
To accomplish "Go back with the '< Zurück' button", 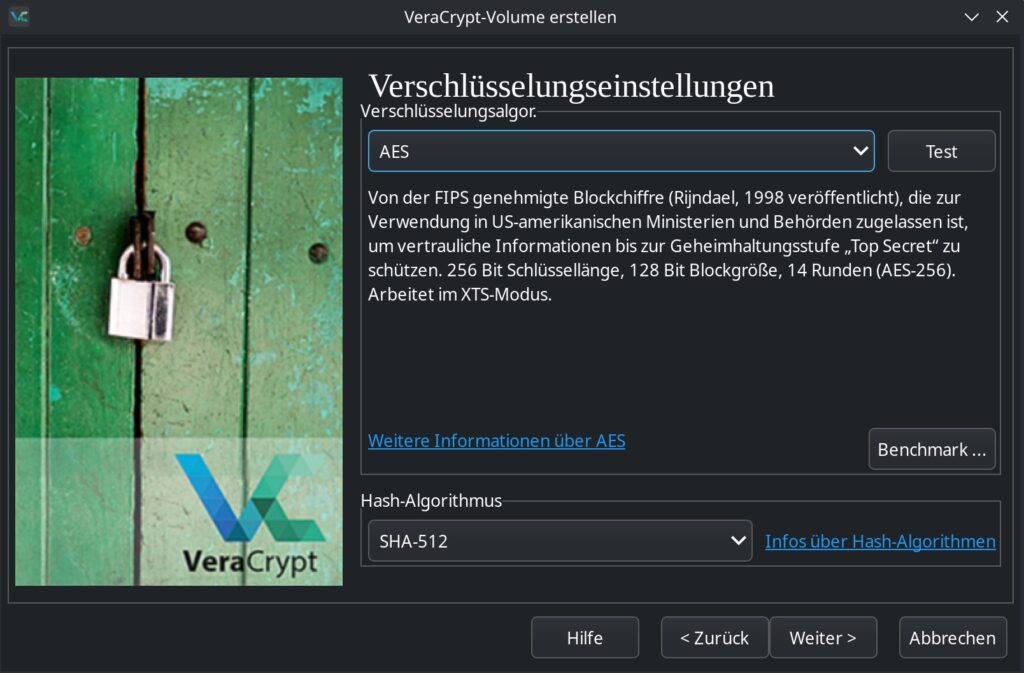I will (714, 638).
